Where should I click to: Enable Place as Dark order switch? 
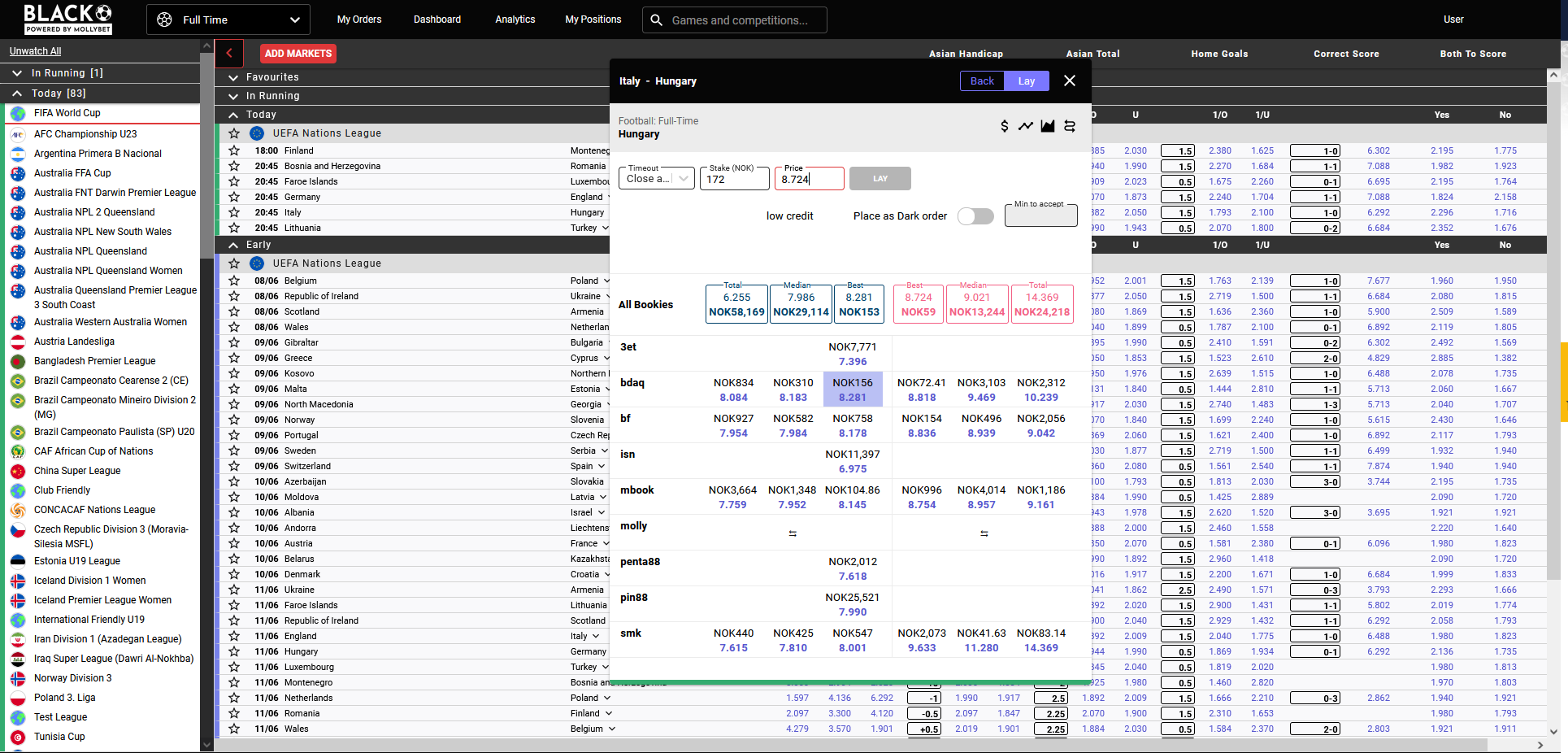(975, 216)
